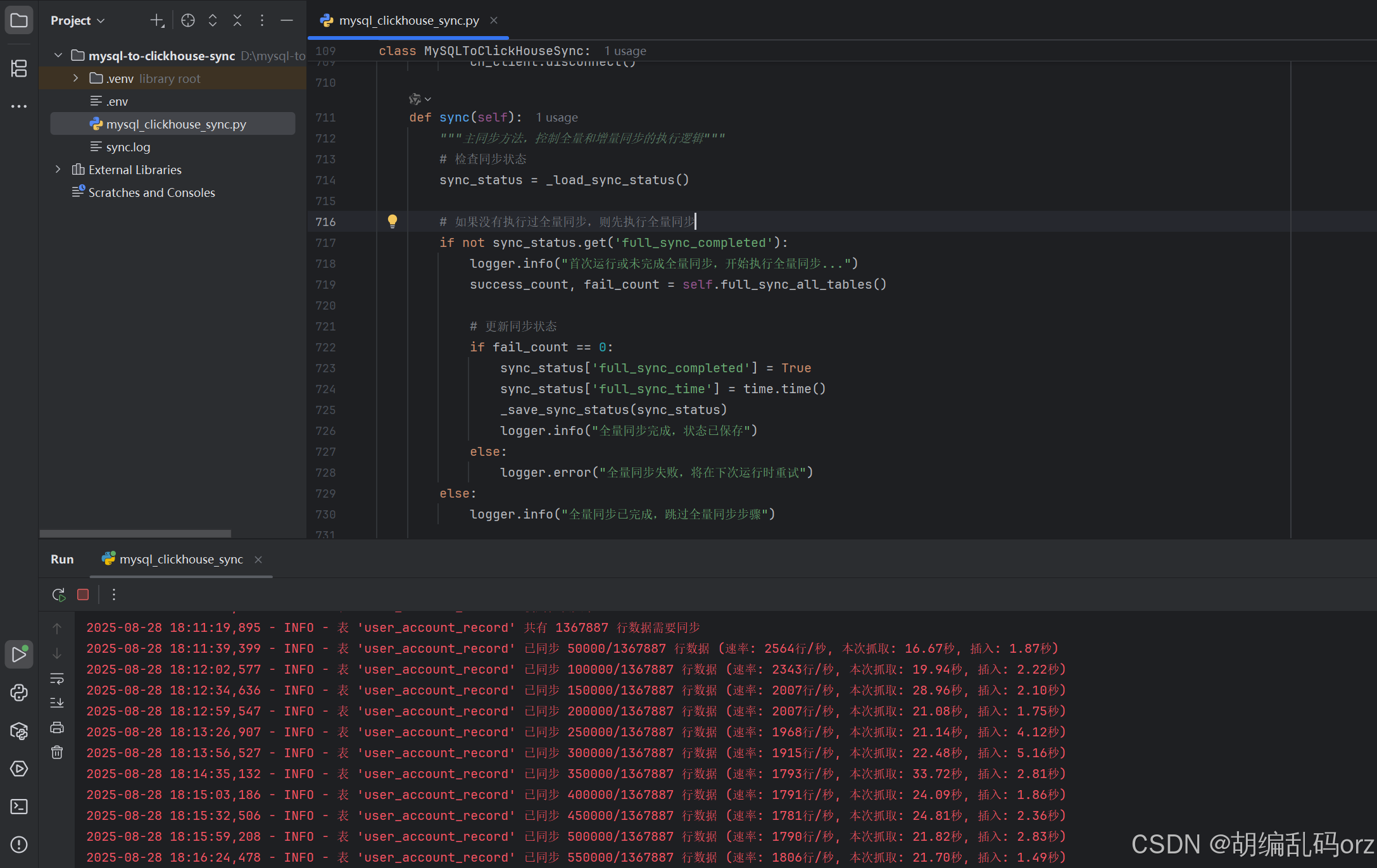Click the 'def sync(self):' line
The image size is (1377, 868).
pyautogui.click(x=466, y=117)
